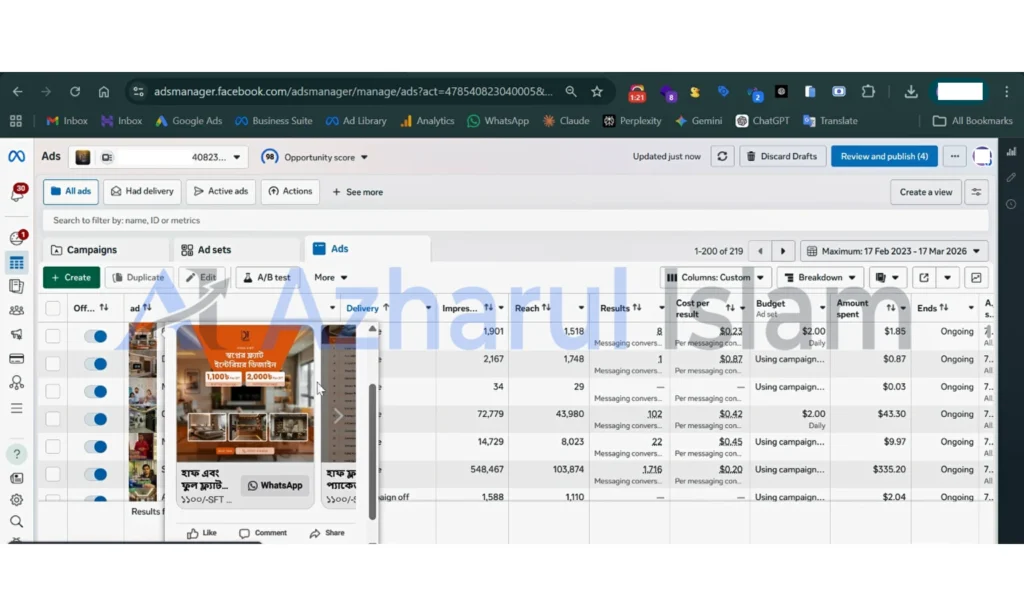1024x616 pixels.
Task: Click the Meta logo icon
Action: 16,156
